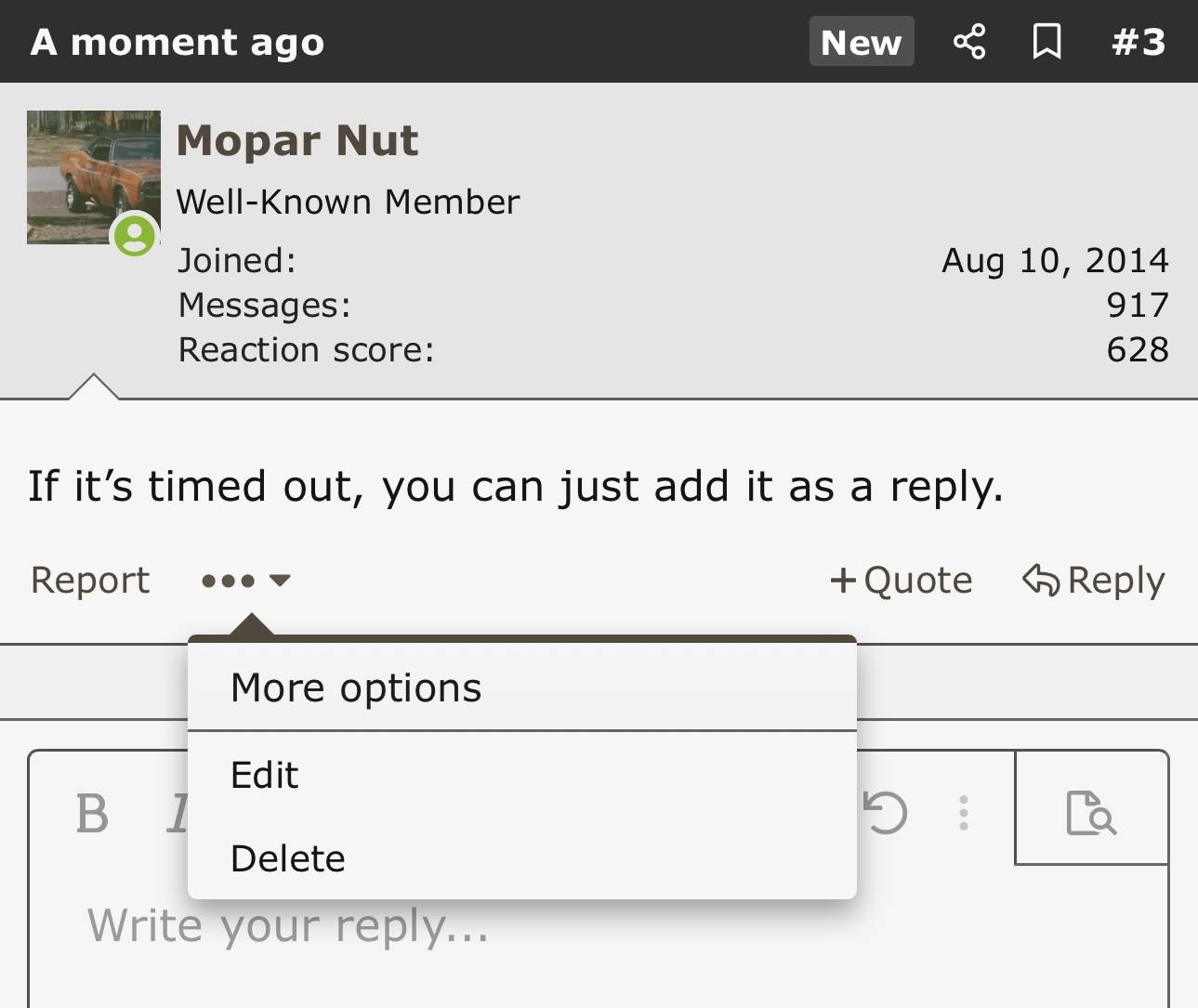The height and width of the screenshot is (1008, 1198).
Task: Toggle italic formatting in the reply editor
Action: (x=177, y=814)
